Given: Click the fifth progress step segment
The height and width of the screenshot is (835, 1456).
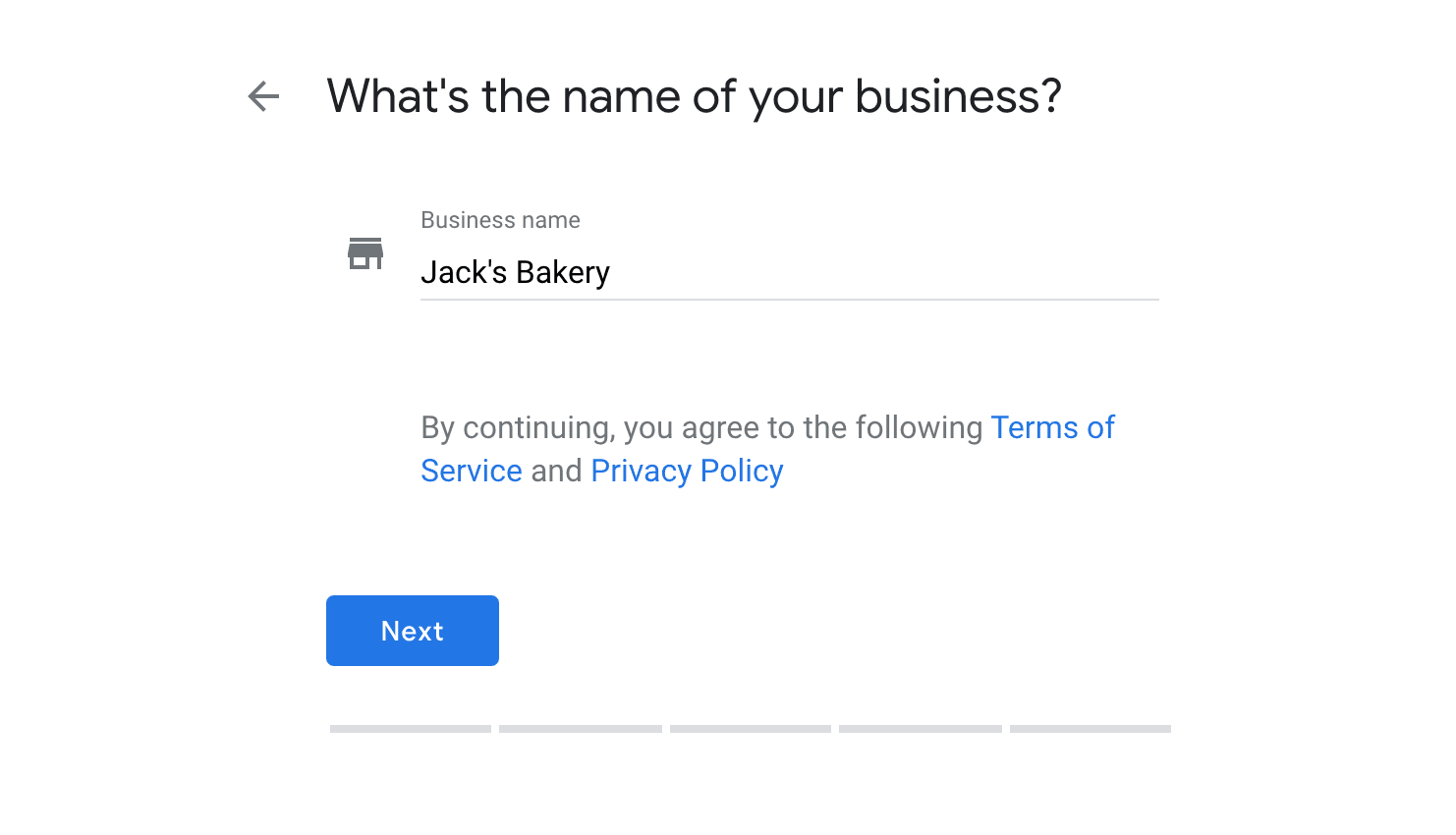Looking at the screenshot, I should (1091, 729).
